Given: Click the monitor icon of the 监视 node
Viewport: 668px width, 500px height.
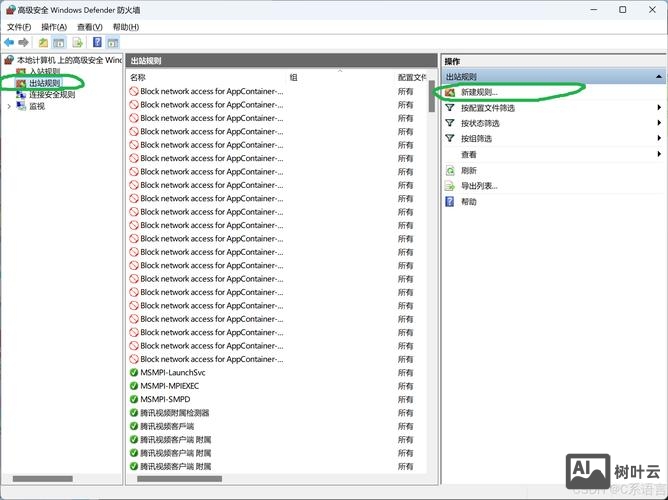Looking at the screenshot, I should (21, 106).
